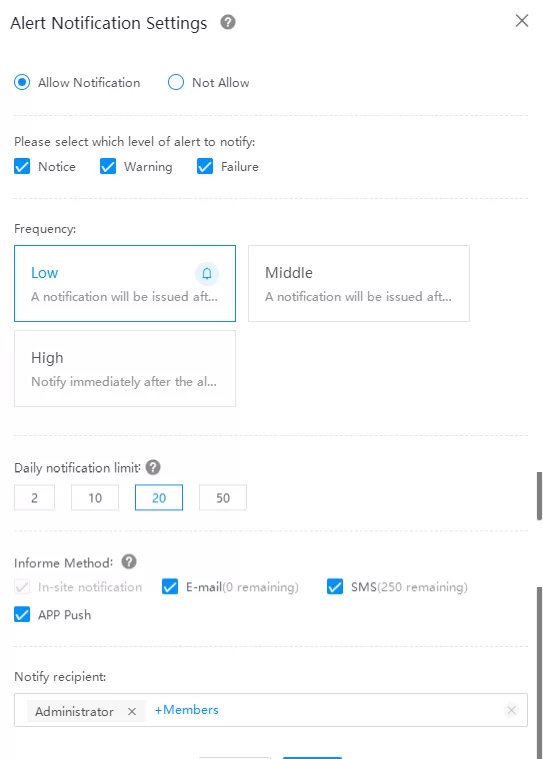
Task: Clear all recipients with field's clear icon
Action: pyautogui.click(x=511, y=710)
